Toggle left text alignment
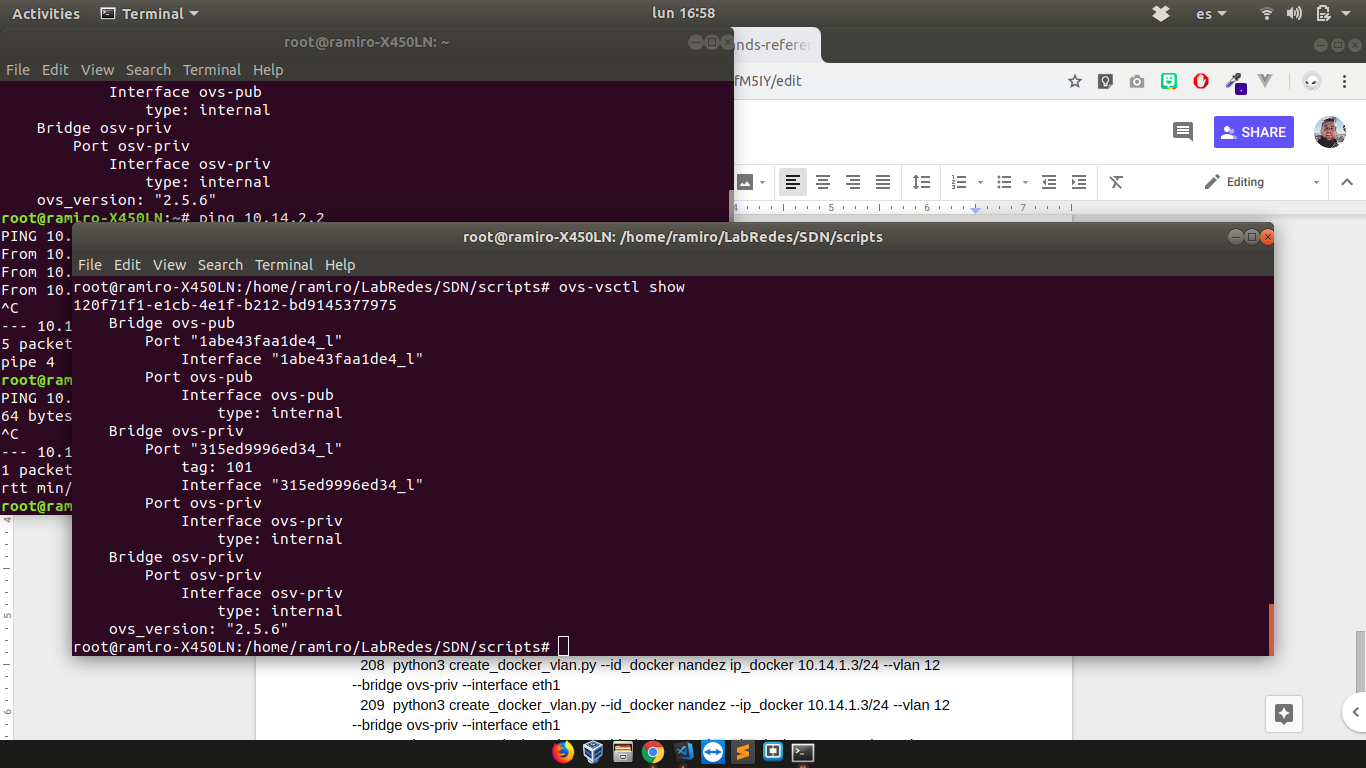This screenshot has width=1366, height=768. click(793, 182)
